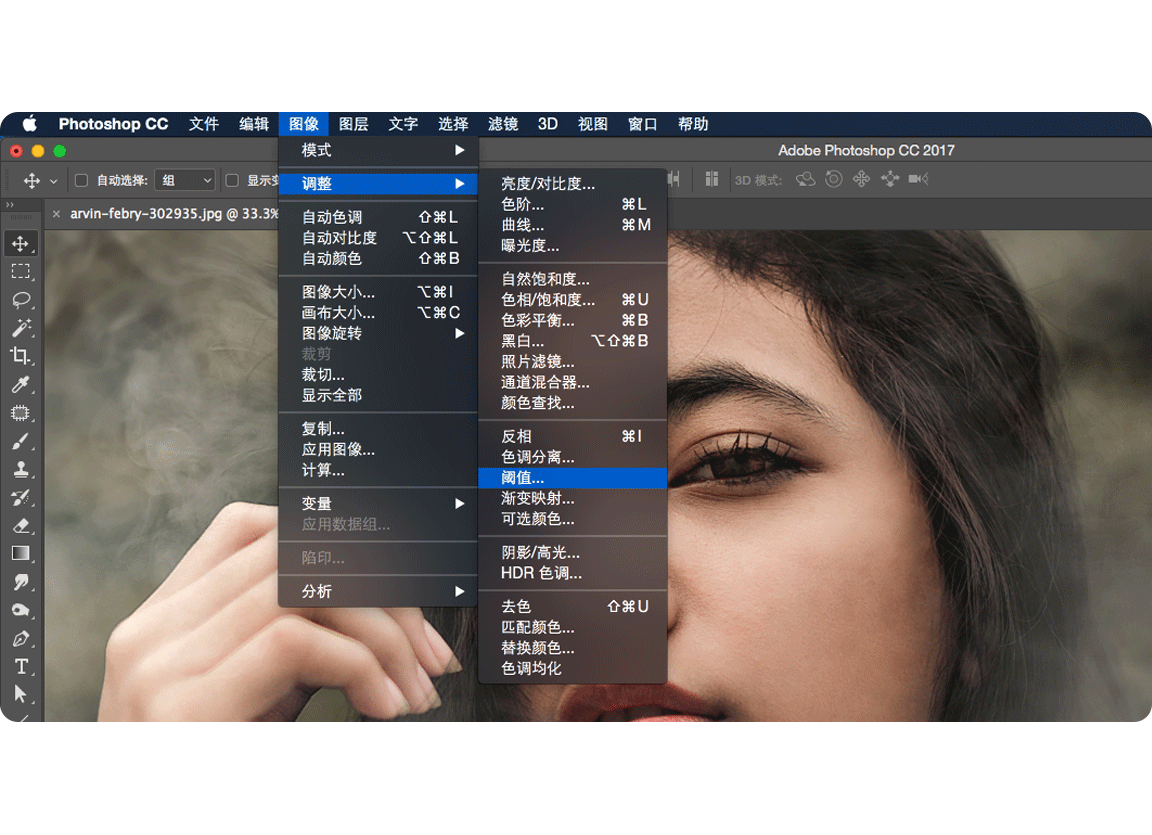Screen dimensions: 1152x835
Task: Expand the 分析 submenu
Action: [x=378, y=592]
